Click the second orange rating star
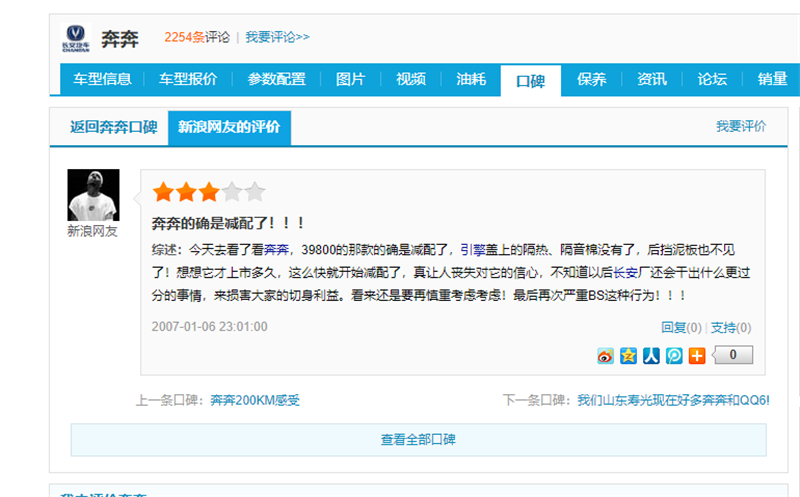 pos(186,192)
